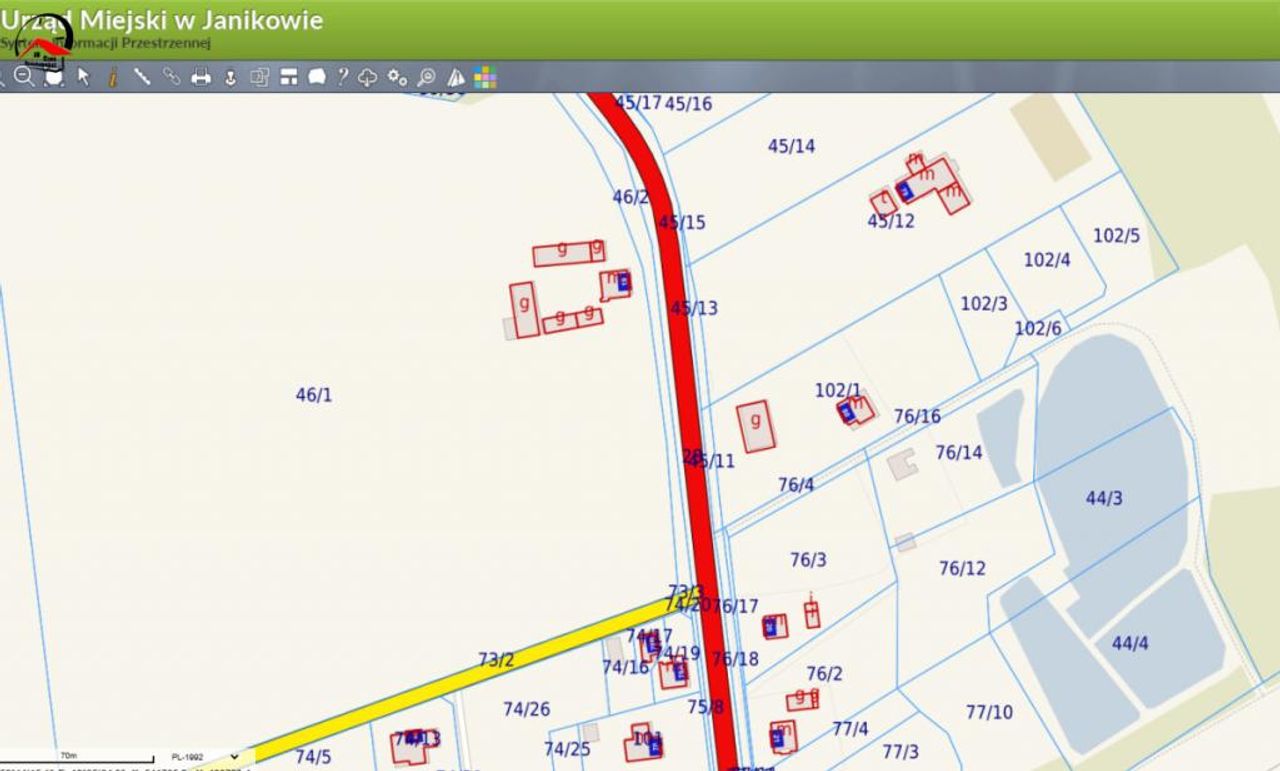Click parcel 46/1 on the map

pos(314,395)
